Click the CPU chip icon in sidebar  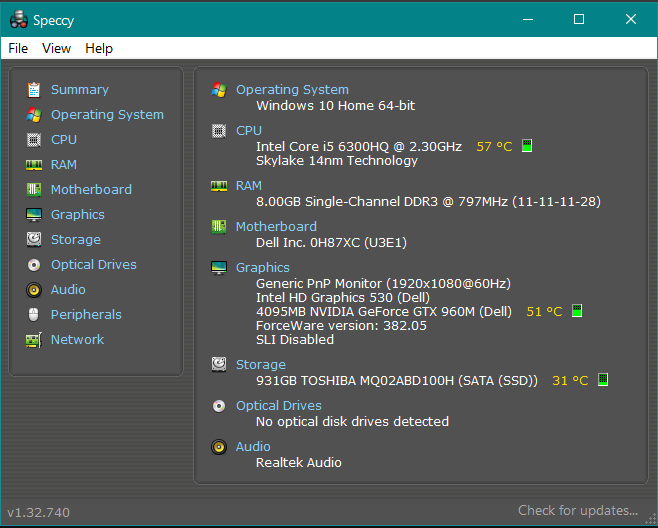click(x=34, y=140)
